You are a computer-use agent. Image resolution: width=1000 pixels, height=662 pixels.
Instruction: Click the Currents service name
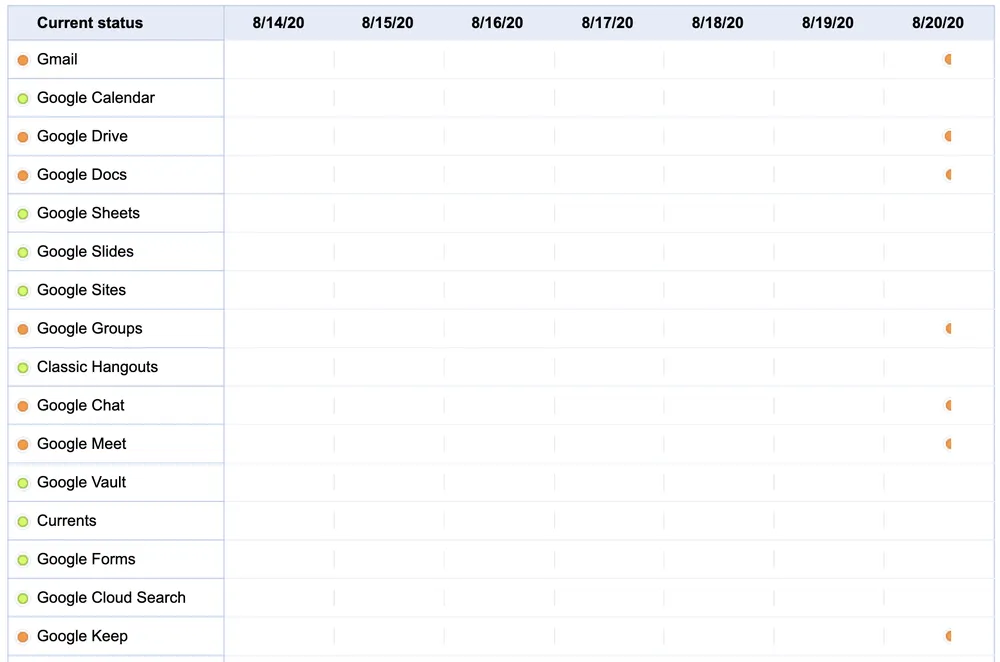pos(67,521)
